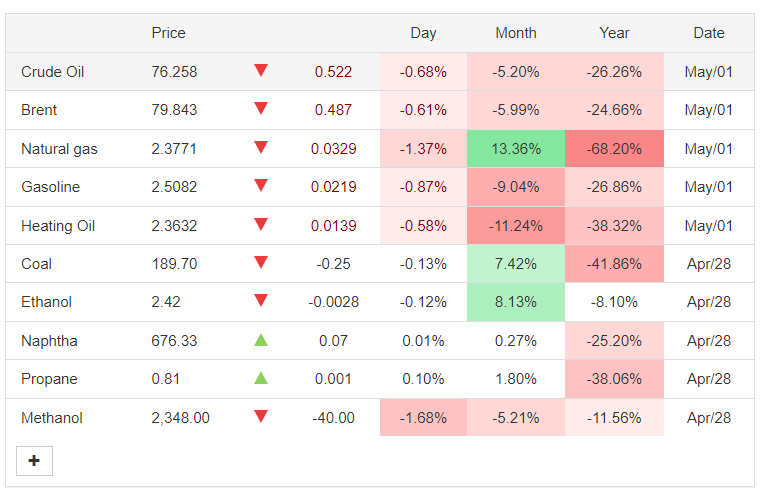Viewport: 764px width, 498px height.
Task: Click the -24.66% year cell for Brent
Action: click(x=614, y=110)
